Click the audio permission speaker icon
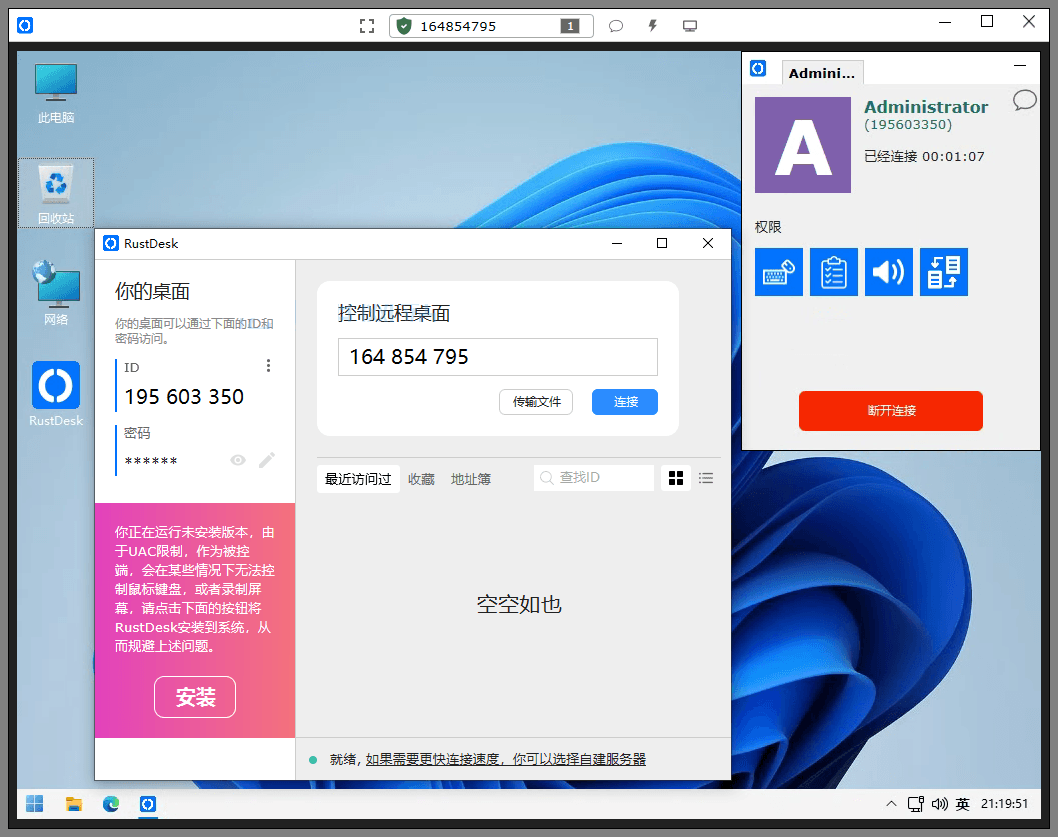Image resolution: width=1058 pixels, height=837 pixels. [889, 271]
